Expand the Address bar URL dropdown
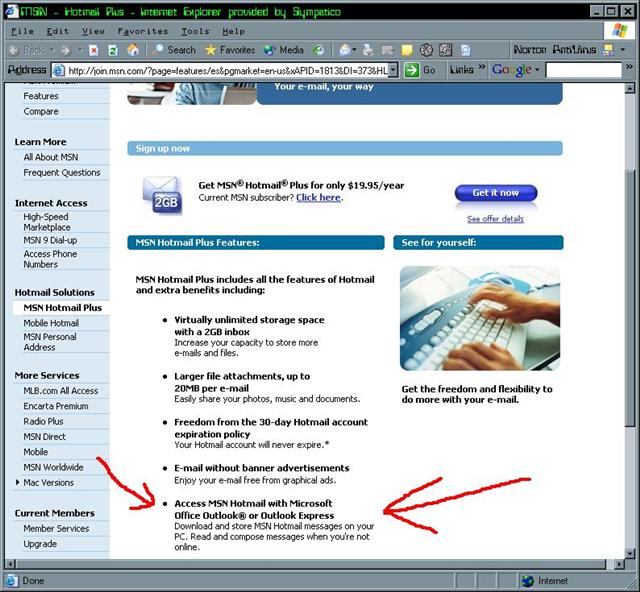 (393, 70)
